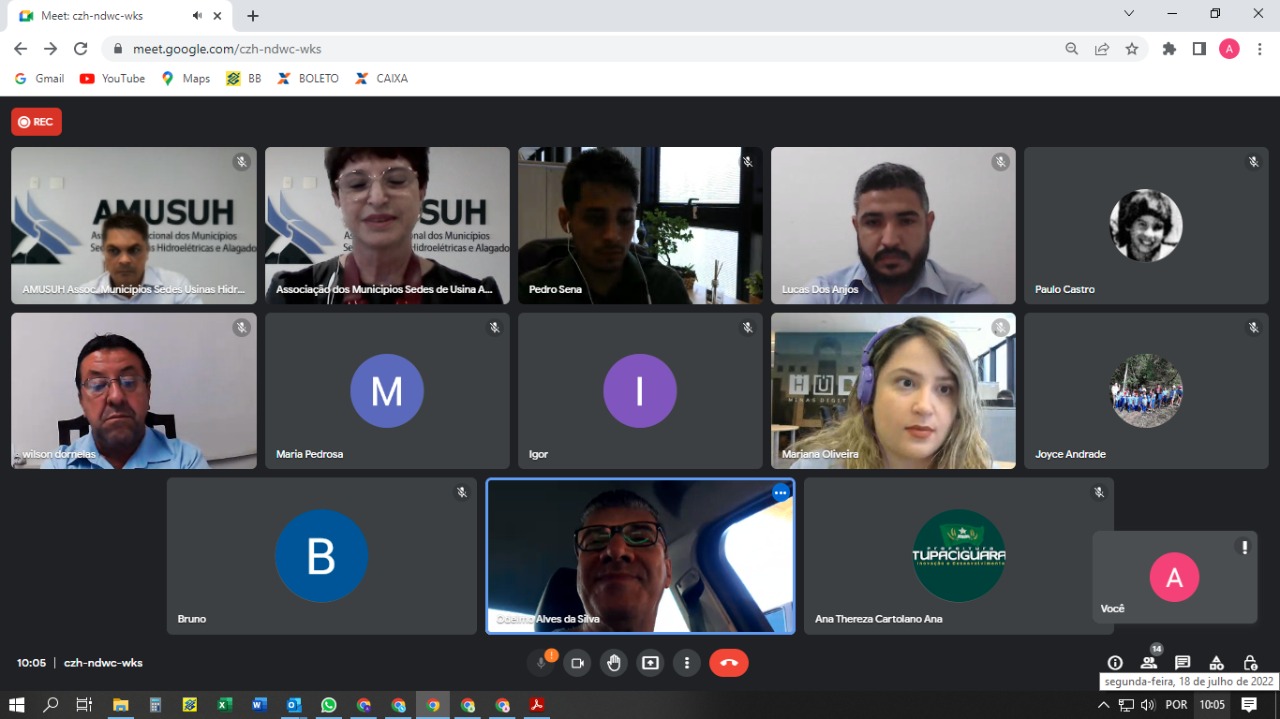This screenshot has height=719, width=1280.
Task: Open the Gmail bookmark
Action: pyautogui.click(x=39, y=78)
